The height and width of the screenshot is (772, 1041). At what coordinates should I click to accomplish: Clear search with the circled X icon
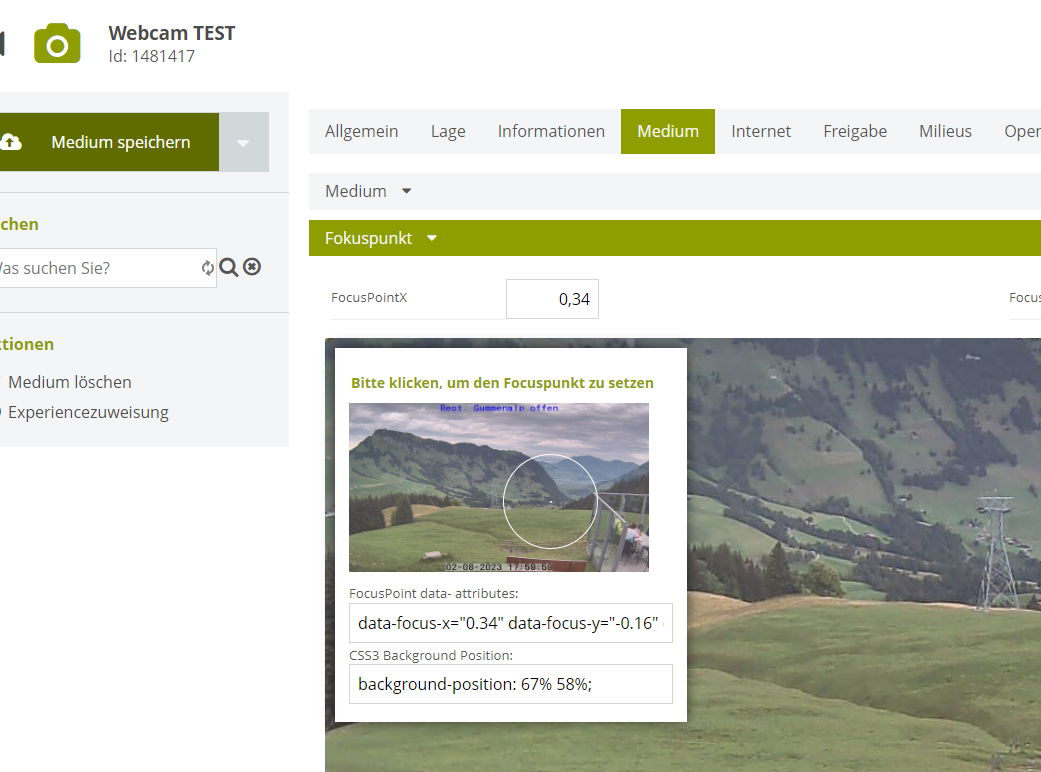click(x=252, y=267)
